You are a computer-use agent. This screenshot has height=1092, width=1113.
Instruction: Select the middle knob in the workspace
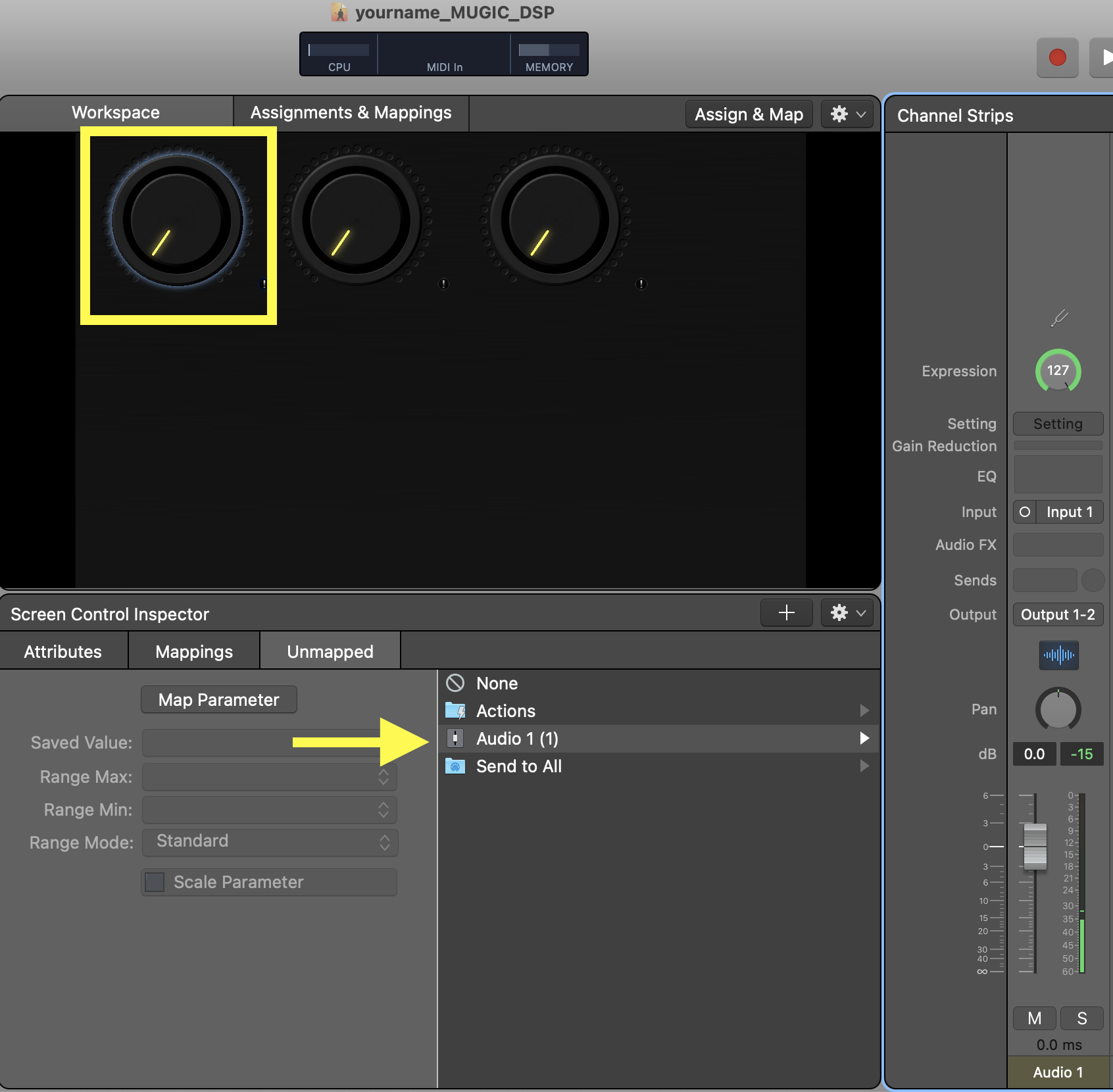click(x=356, y=220)
